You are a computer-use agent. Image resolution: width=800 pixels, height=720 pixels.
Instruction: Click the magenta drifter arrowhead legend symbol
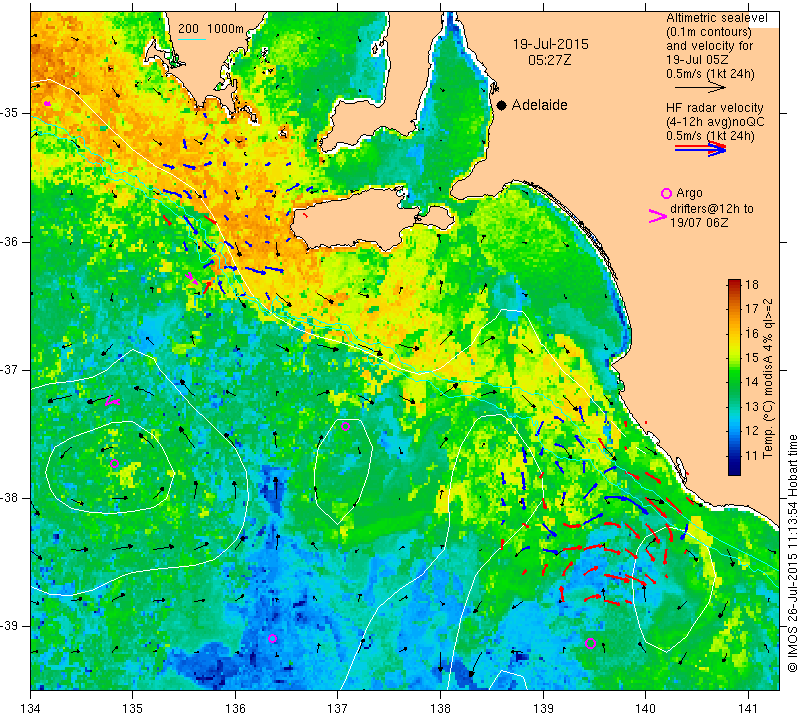pyautogui.click(x=658, y=216)
